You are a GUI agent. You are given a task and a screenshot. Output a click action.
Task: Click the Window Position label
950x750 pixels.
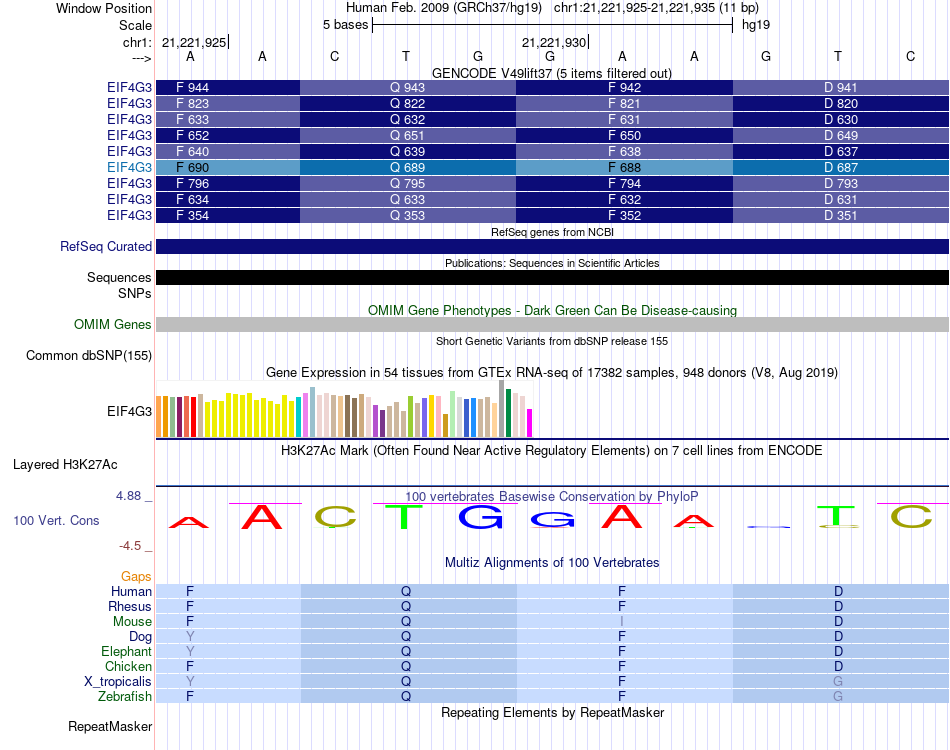tap(104, 8)
